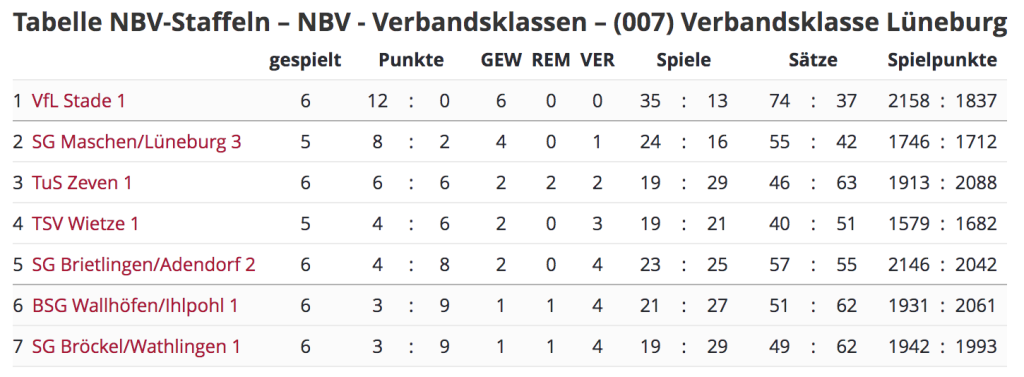Click rank number 7 in the table

point(18,347)
